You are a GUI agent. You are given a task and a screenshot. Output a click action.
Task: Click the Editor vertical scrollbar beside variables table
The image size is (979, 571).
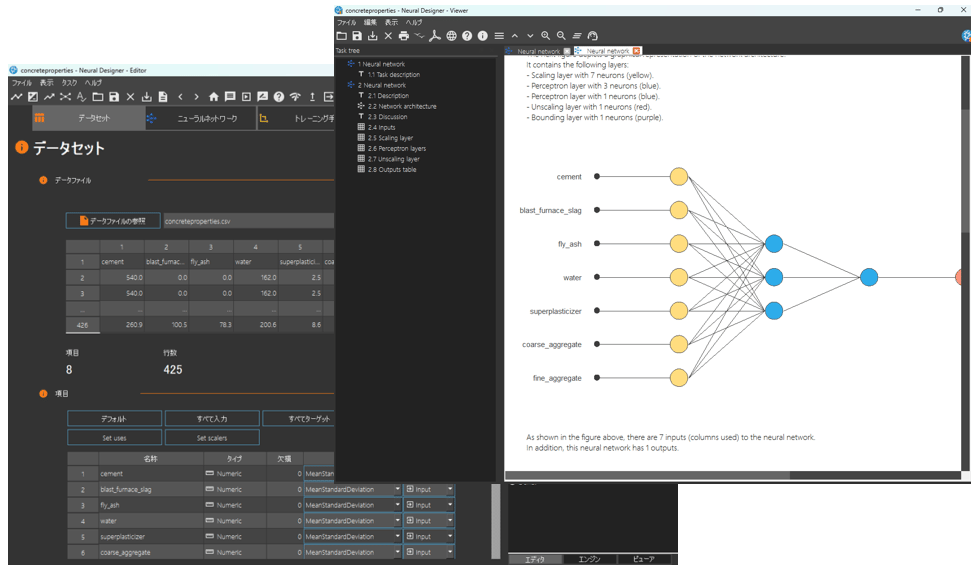tap(496, 521)
